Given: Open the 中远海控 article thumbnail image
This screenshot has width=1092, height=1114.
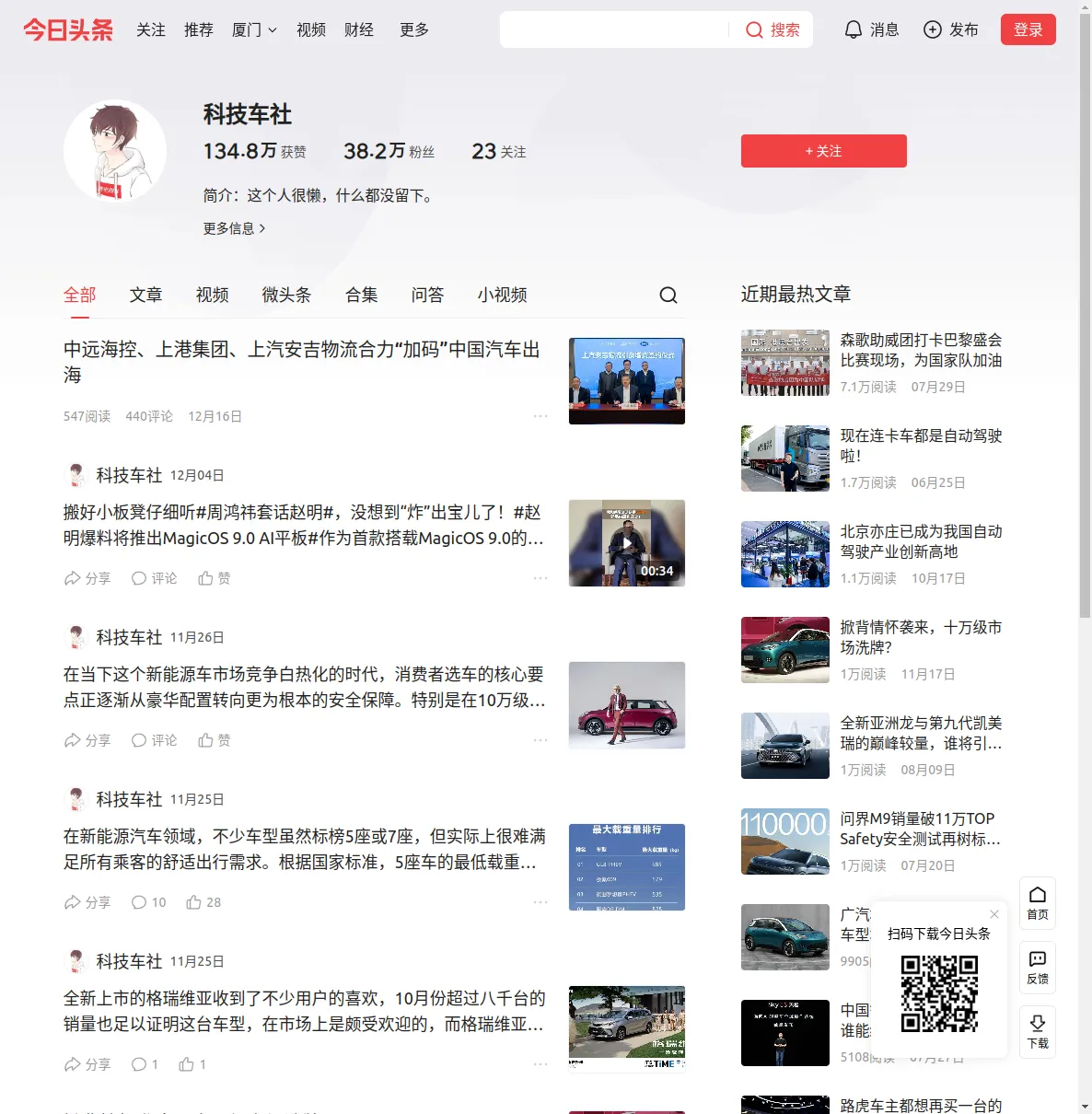Looking at the screenshot, I should pyautogui.click(x=627, y=381).
